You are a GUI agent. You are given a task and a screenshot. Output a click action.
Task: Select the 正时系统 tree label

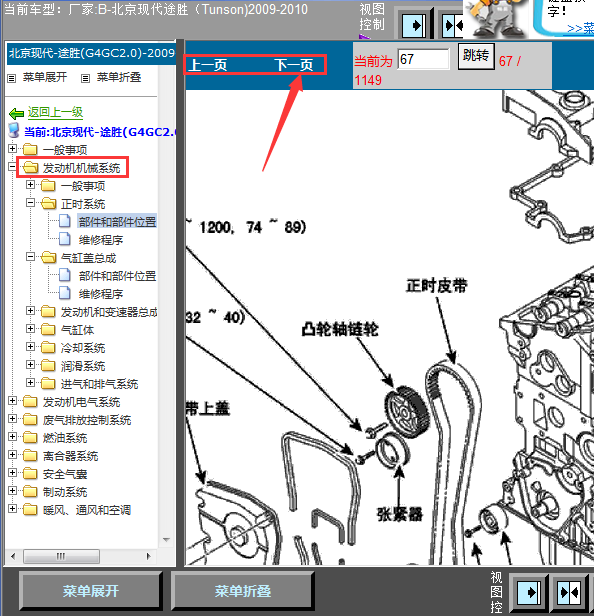(83, 204)
